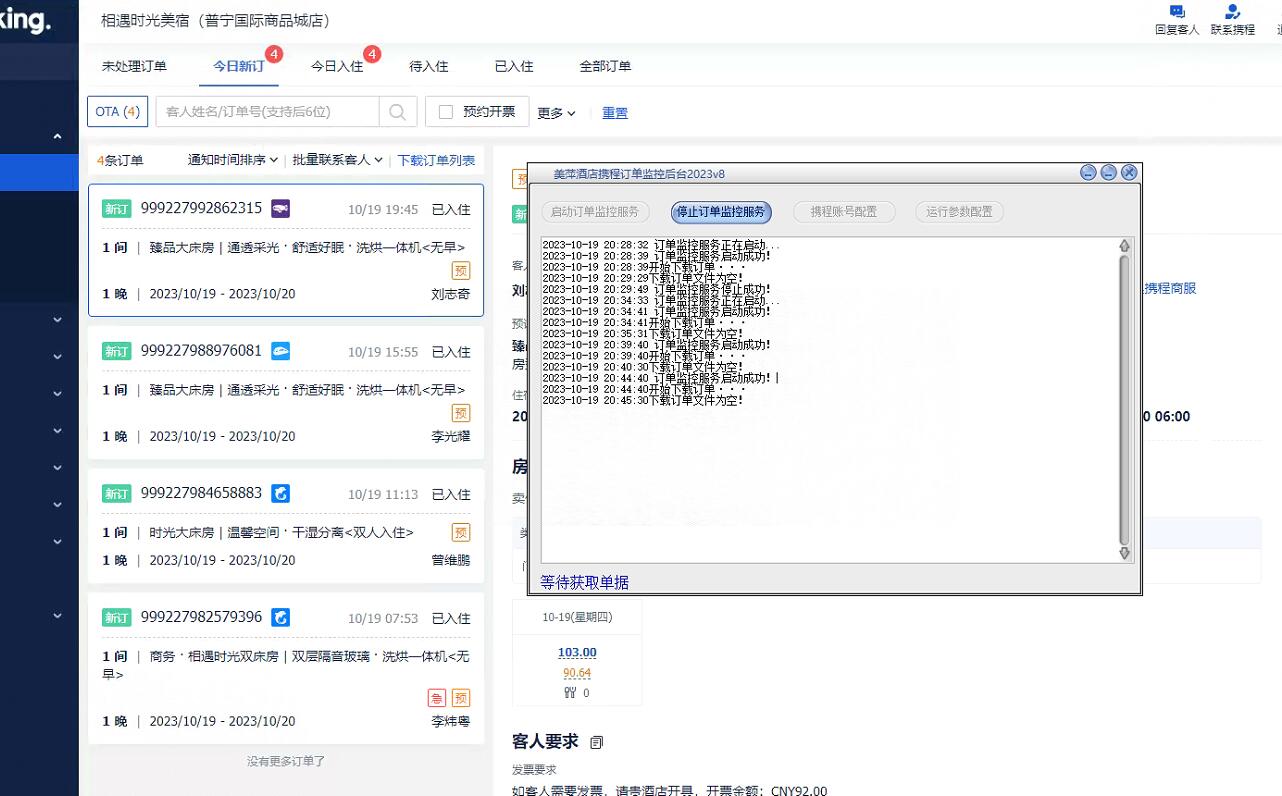Open the 更多 filter dropdown
The width and height of the screenshot is (1282, 796).
tap(556, 113)
